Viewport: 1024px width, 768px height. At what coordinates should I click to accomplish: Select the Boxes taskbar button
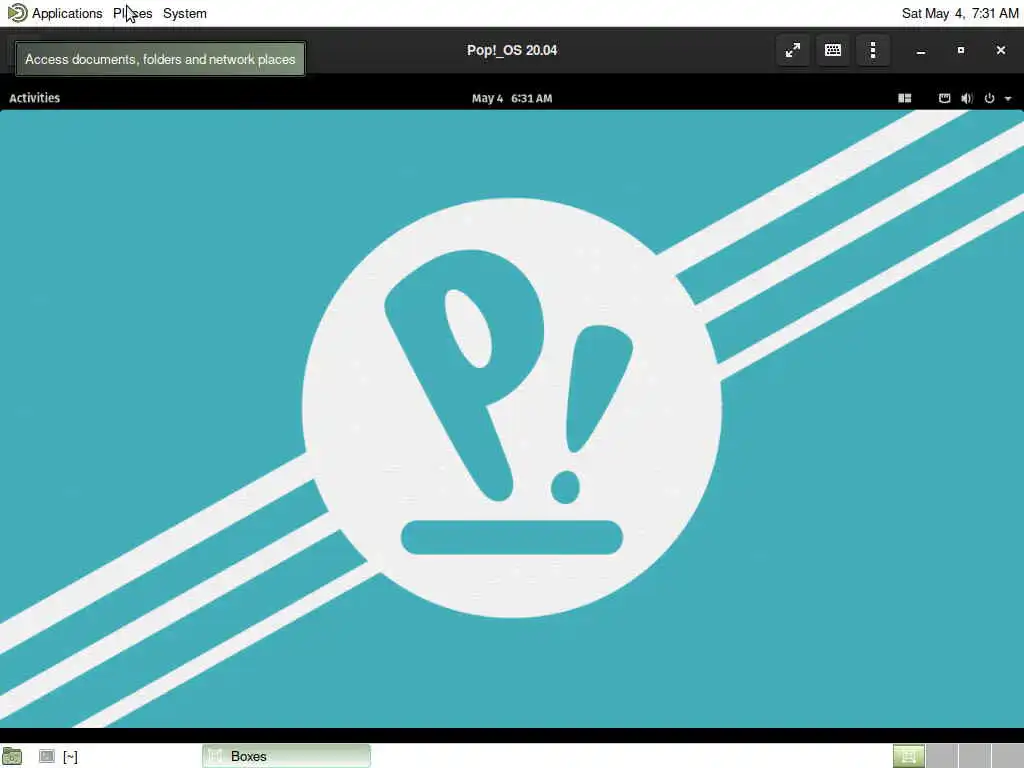click(286, 756)
